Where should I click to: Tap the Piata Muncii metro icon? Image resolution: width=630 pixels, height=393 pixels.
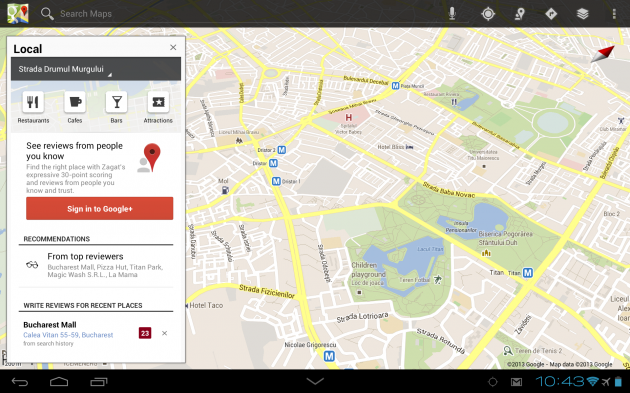click(395, 86)
